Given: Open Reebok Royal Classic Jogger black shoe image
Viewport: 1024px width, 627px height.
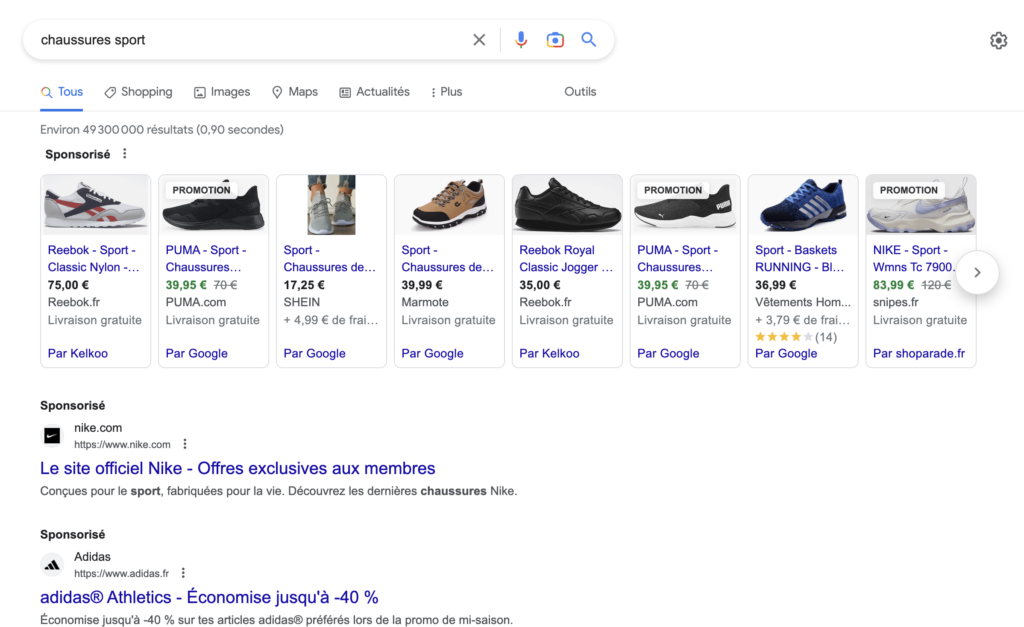Looking at the screenshot, I should pyautogui.click(x=568, y=205).
